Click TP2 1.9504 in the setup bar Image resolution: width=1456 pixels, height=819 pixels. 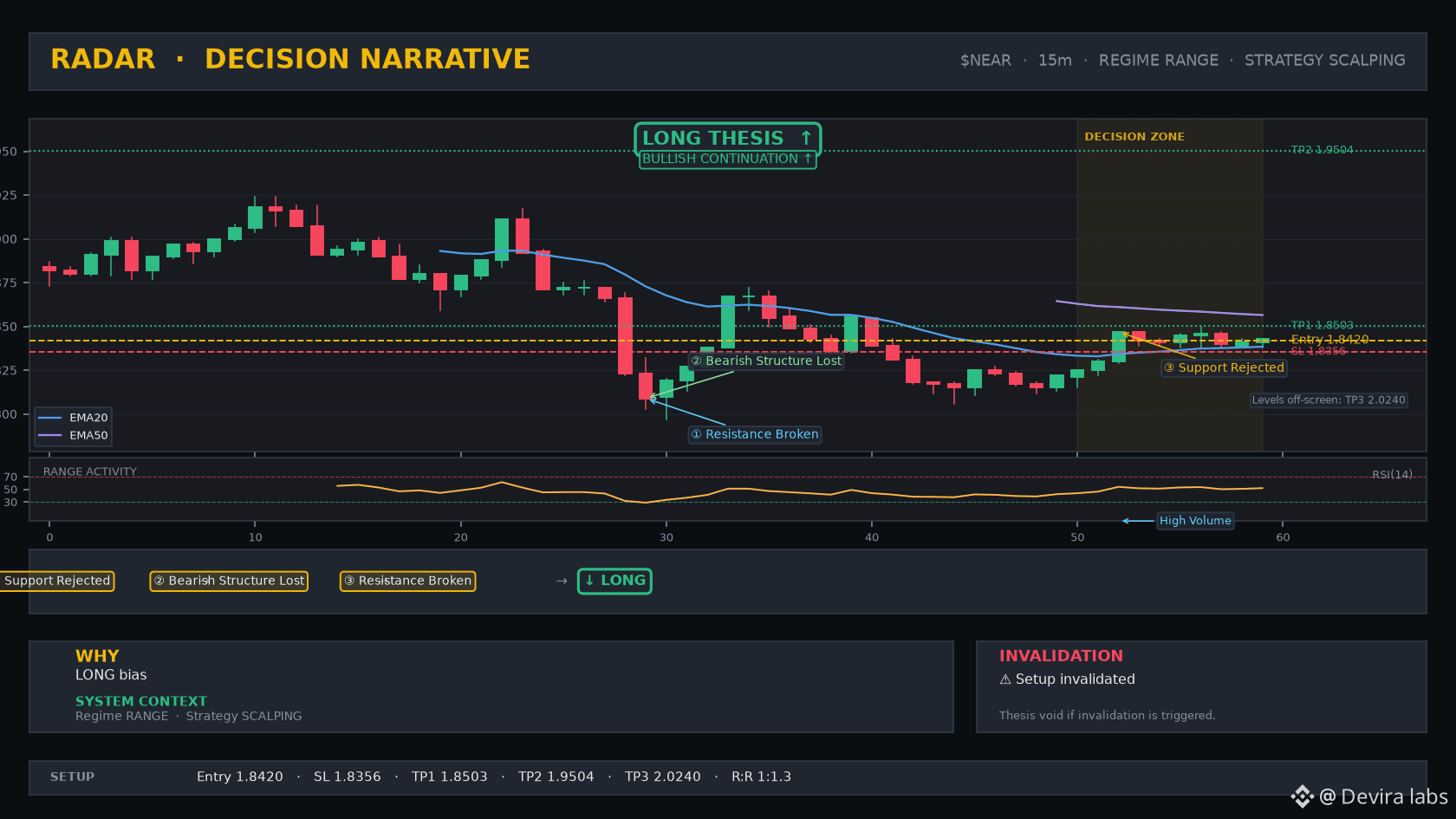coord(556,777)
